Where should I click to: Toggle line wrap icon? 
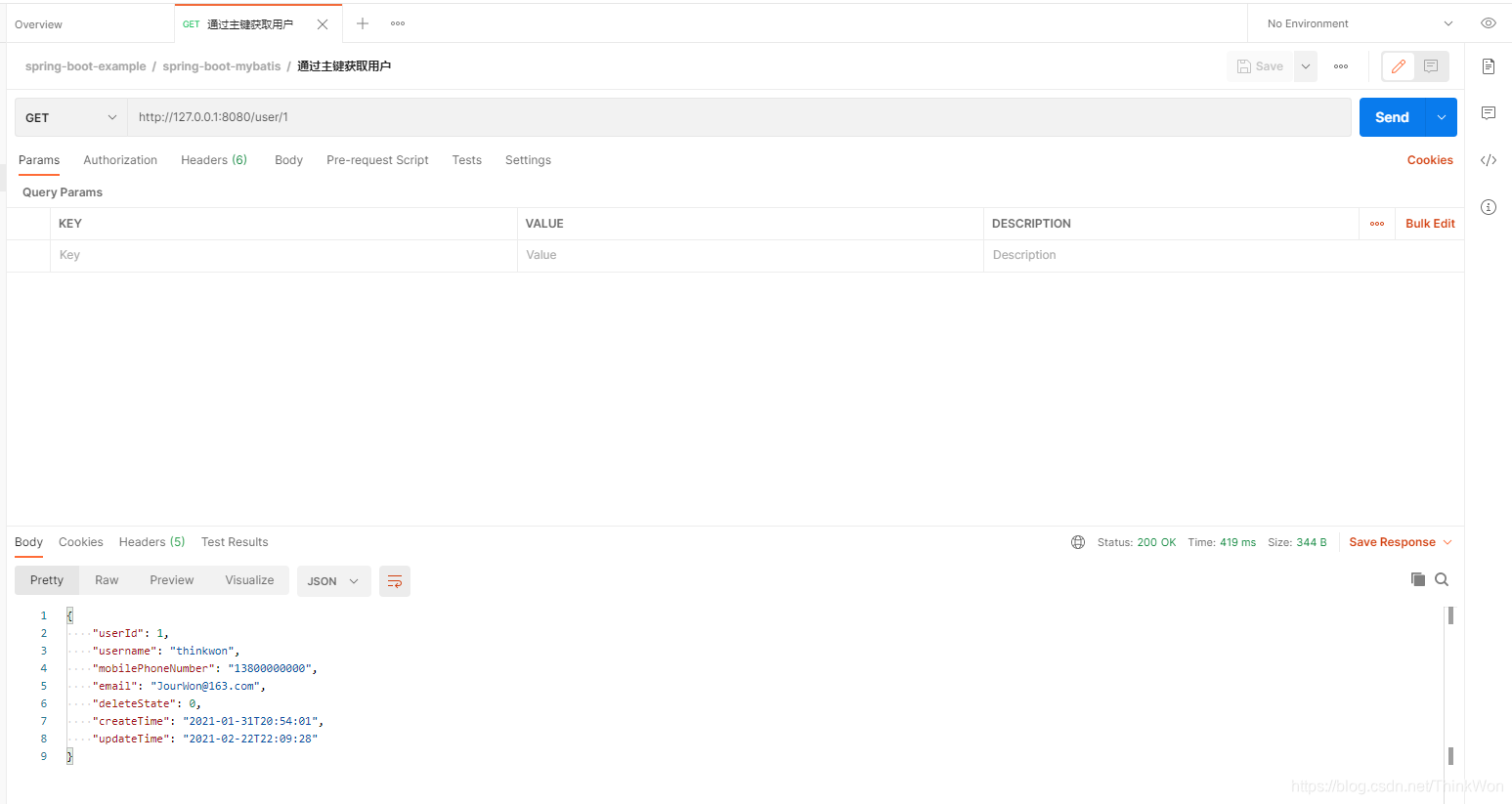[395, 581]
